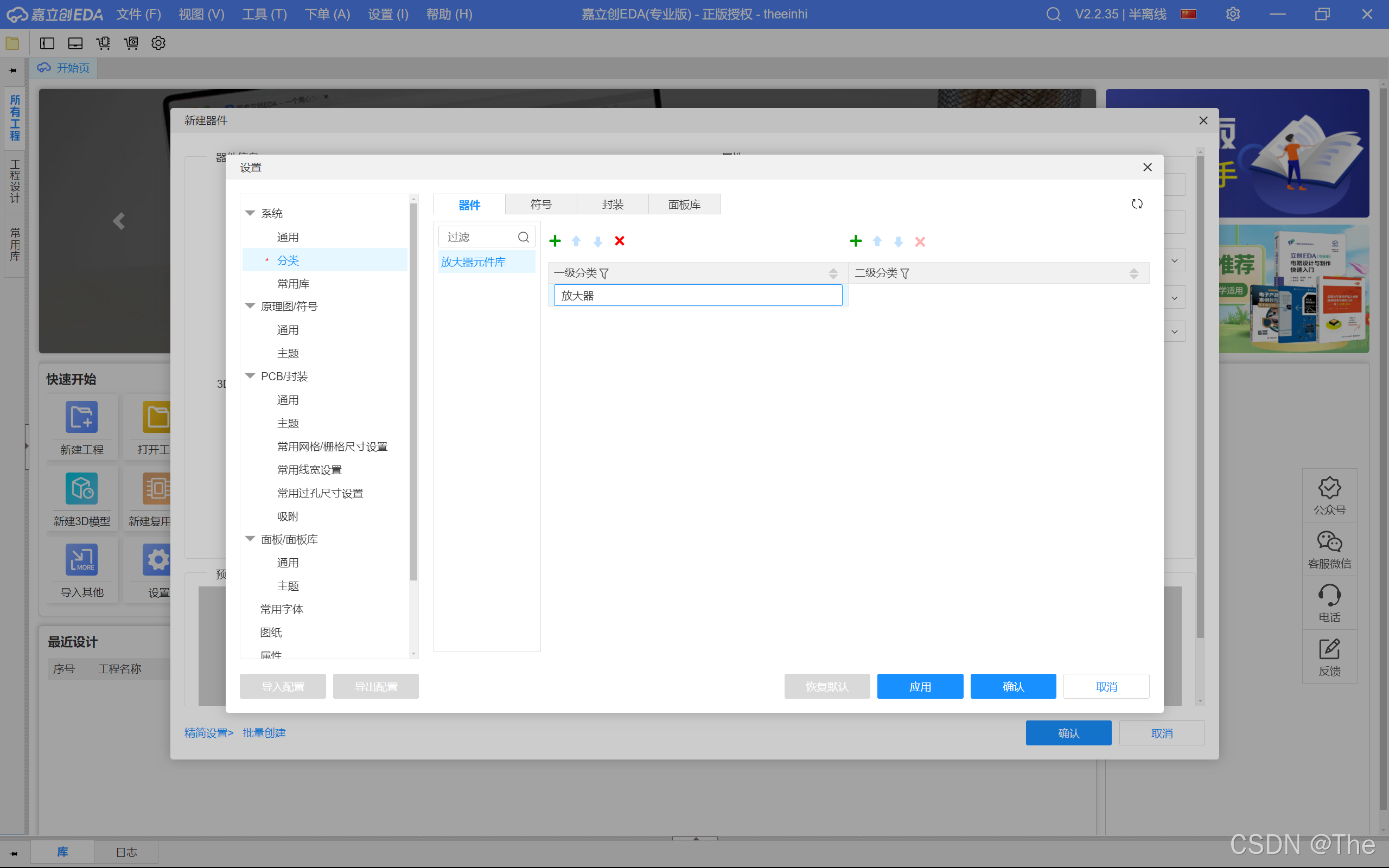Screen dimensions: 1389x868
Task: Click the 批量创建 link
Action: pyautogui.click(x=264, y=733)
